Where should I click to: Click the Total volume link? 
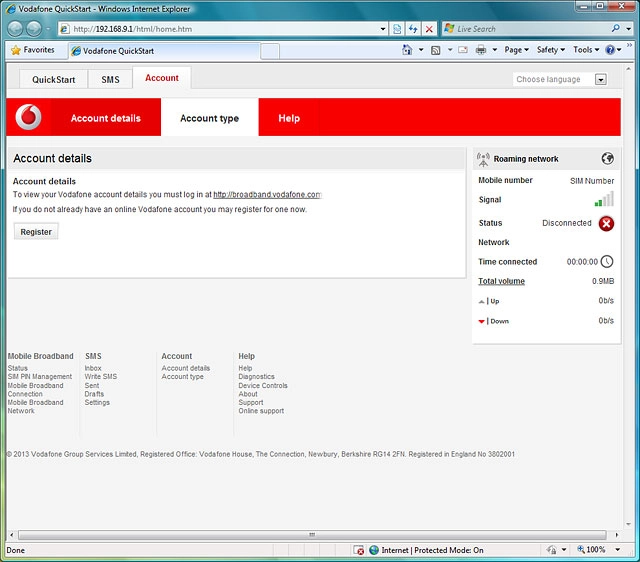click(x=501, y=281)
